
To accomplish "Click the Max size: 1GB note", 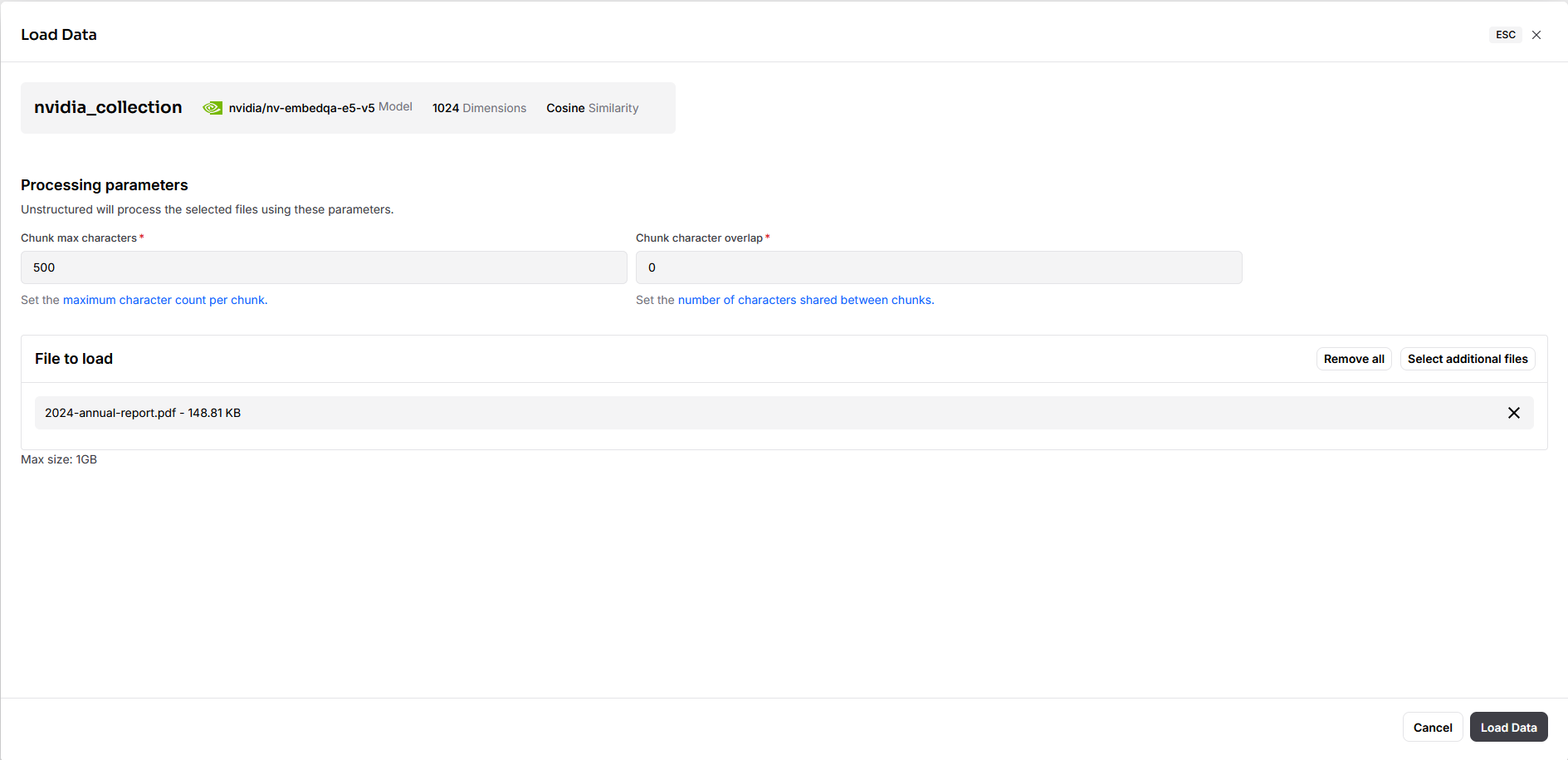I will [59, 459].
